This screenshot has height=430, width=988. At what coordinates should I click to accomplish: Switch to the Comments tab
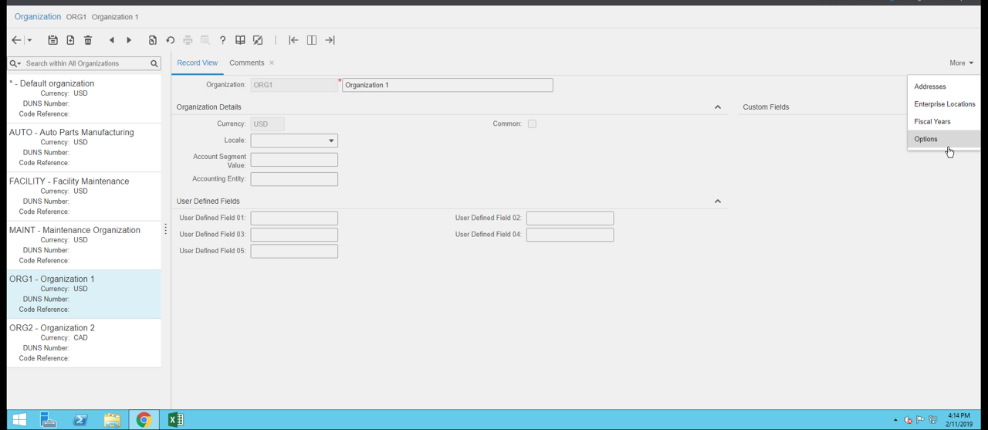tap(247, 63)
